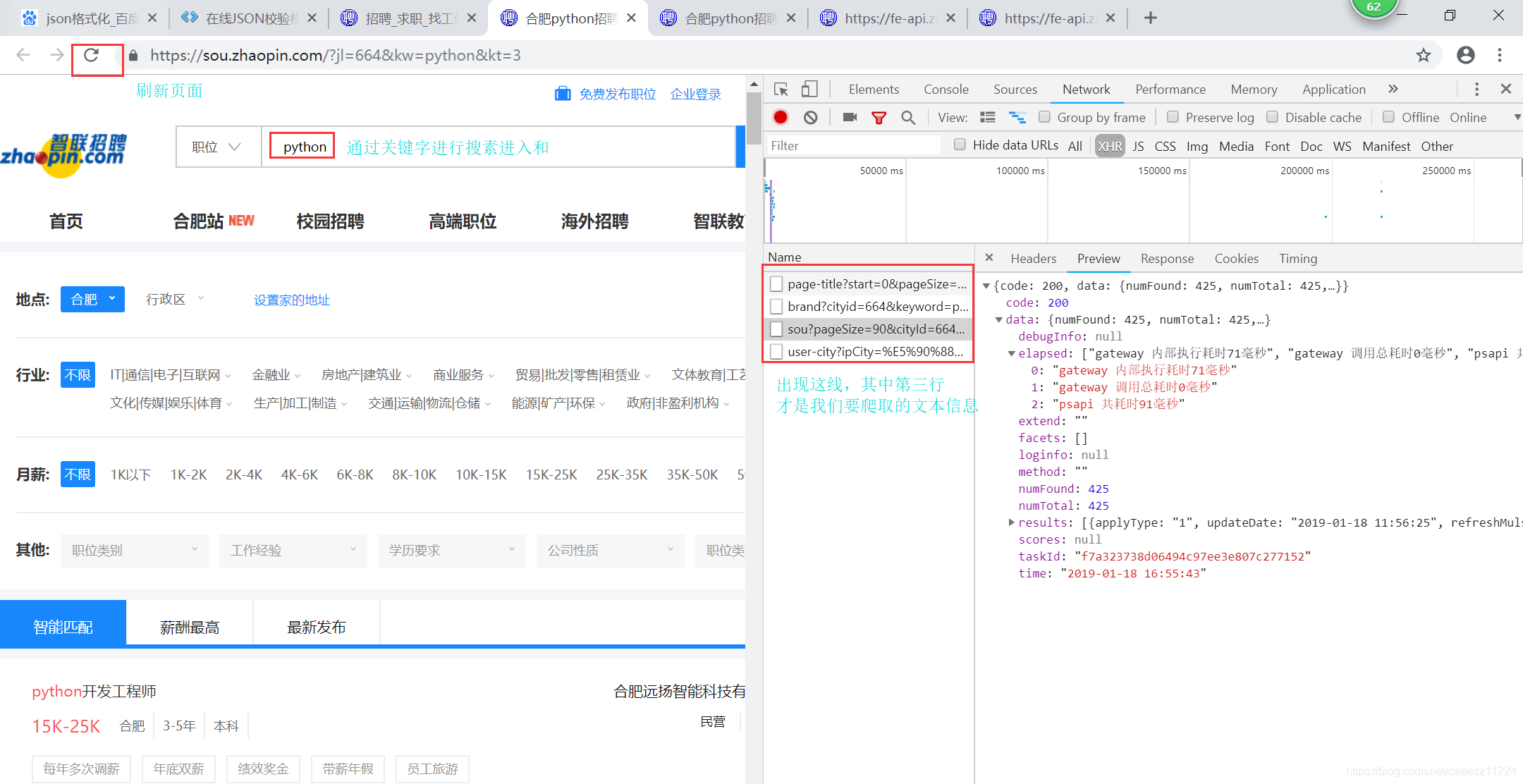This screenshot has height=784, width=1523.
Task: Click the page vertical scrollbar thumb
Action: pos(754,118)
